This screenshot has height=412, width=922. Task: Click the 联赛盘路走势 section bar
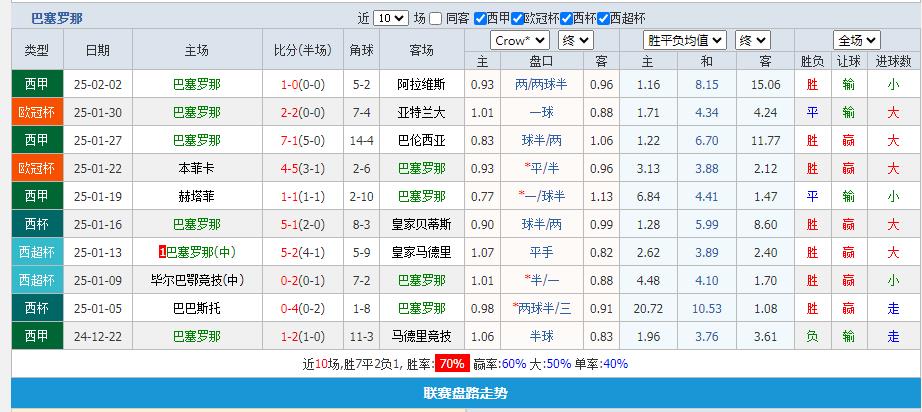[x=465, y=393]
